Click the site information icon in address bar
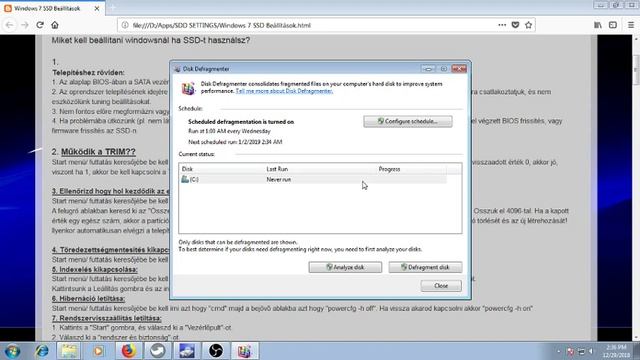 [x=125, y=25]
